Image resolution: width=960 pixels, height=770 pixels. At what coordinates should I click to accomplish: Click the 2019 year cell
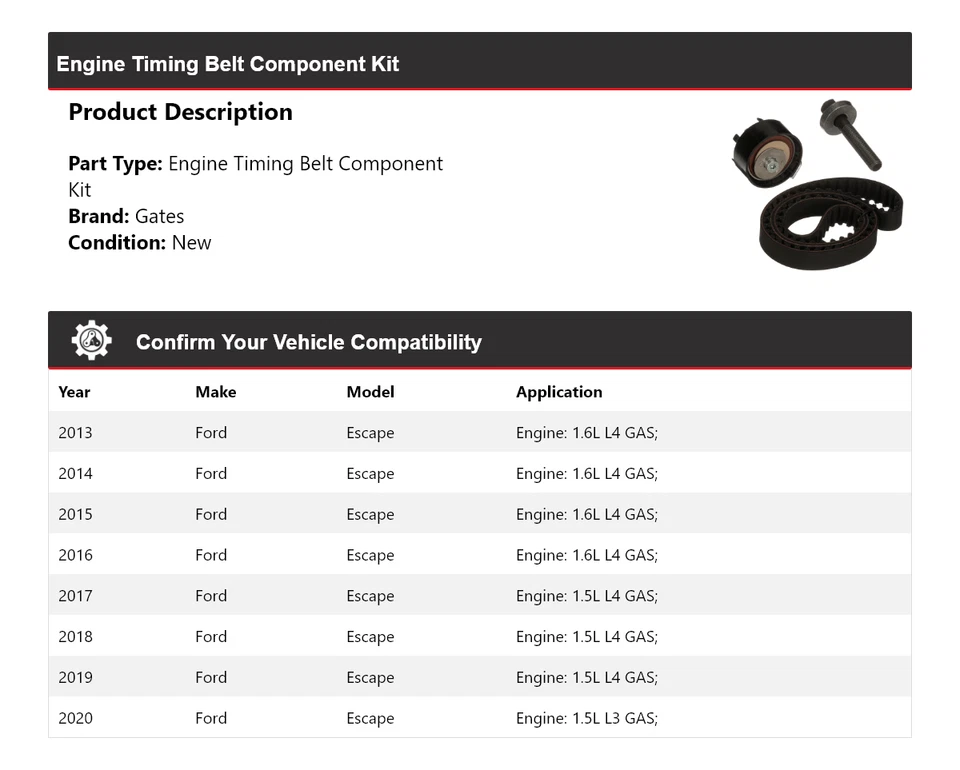(x=75, y=678)
